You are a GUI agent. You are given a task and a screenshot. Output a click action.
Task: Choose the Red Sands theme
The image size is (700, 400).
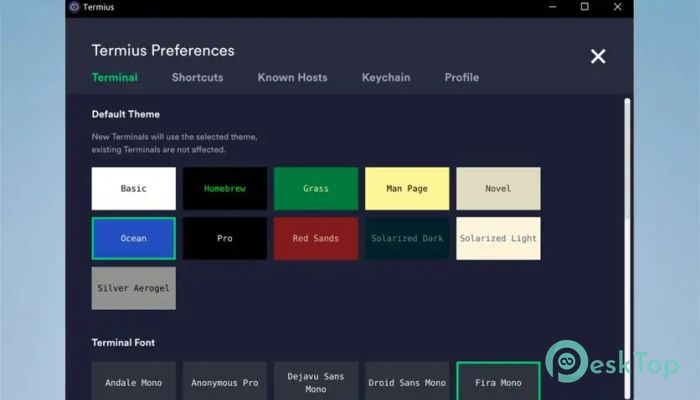tap(316, 238)
